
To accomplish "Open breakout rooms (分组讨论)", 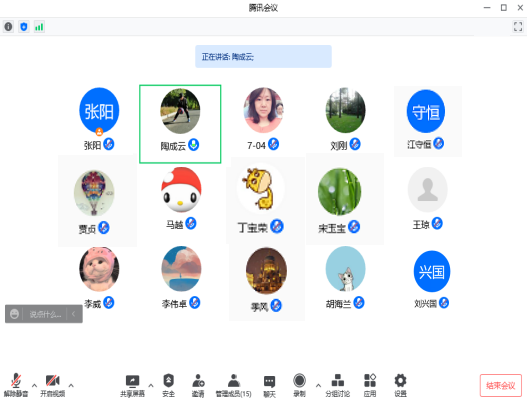I will (x=337, y=385).
